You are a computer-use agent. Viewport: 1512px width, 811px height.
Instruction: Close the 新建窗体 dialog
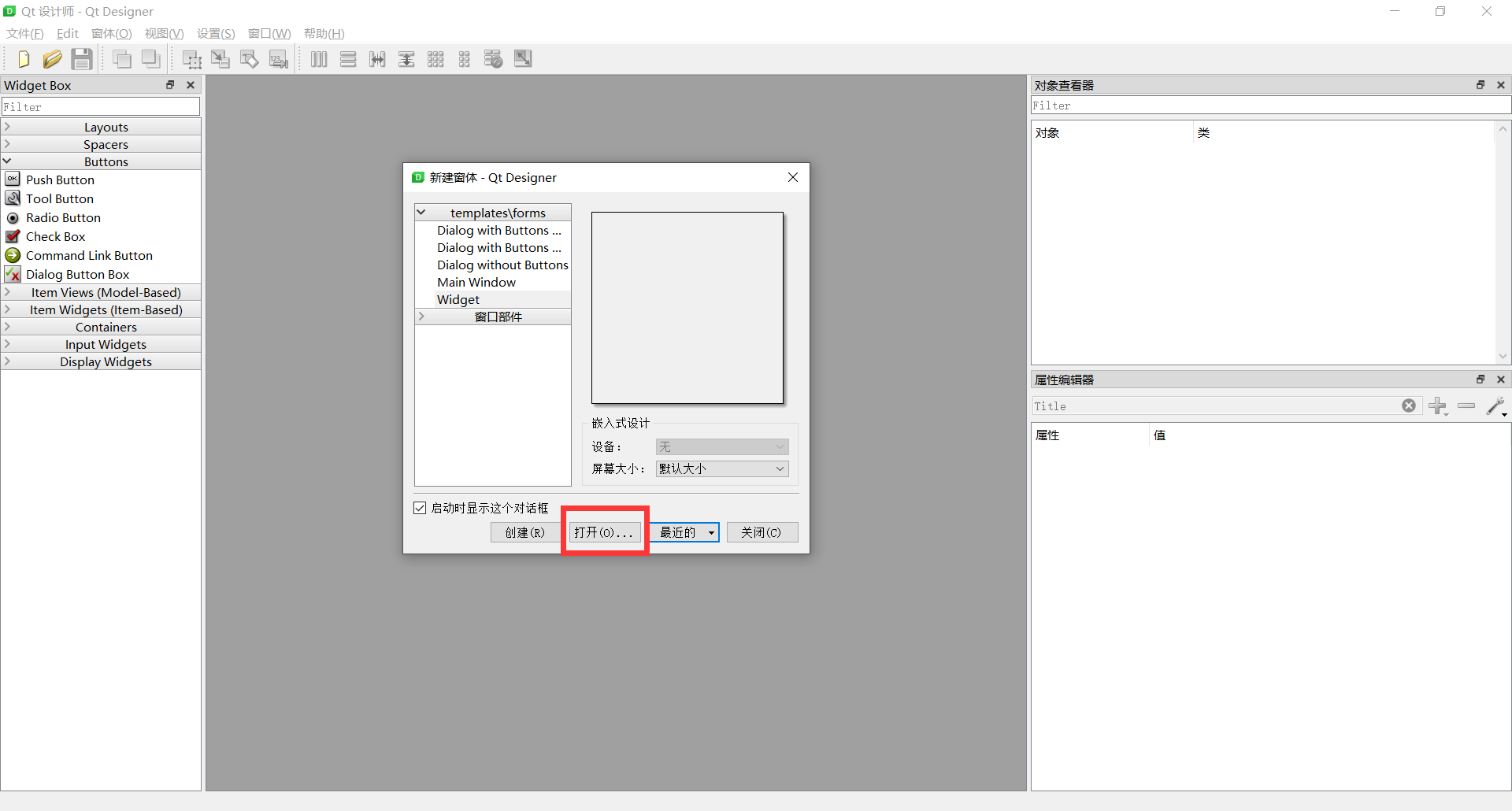[793, 177]
